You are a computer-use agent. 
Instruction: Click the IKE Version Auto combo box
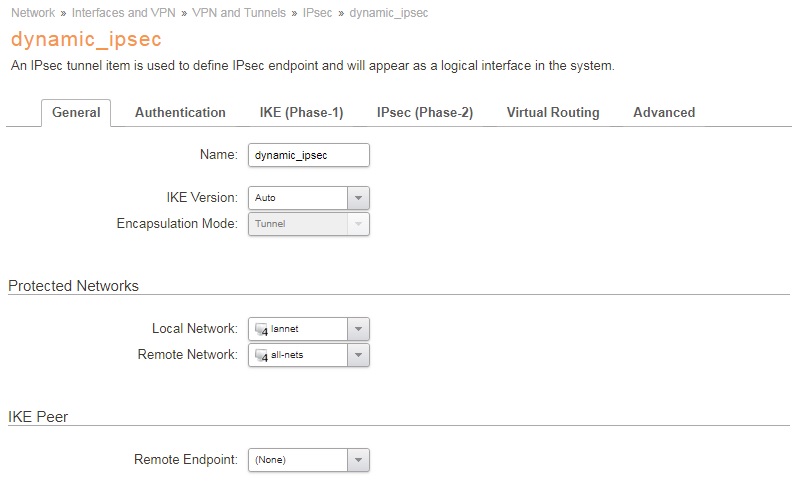tap(298, 198)
